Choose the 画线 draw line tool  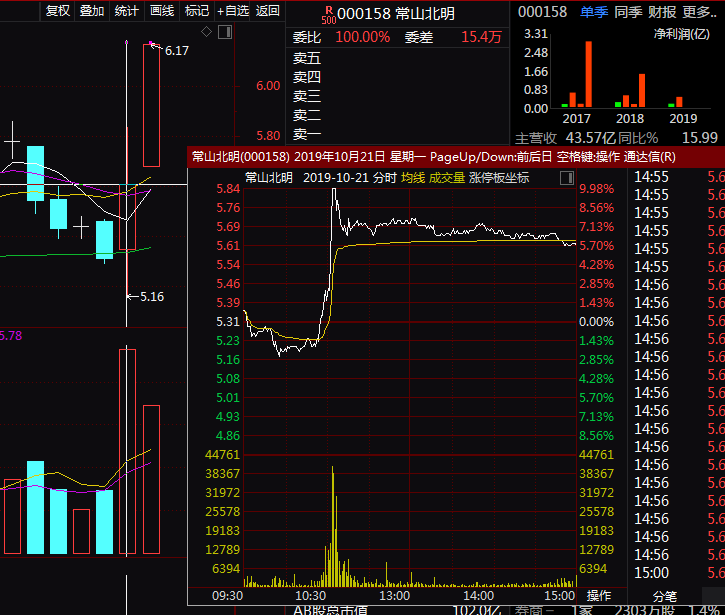162,10
